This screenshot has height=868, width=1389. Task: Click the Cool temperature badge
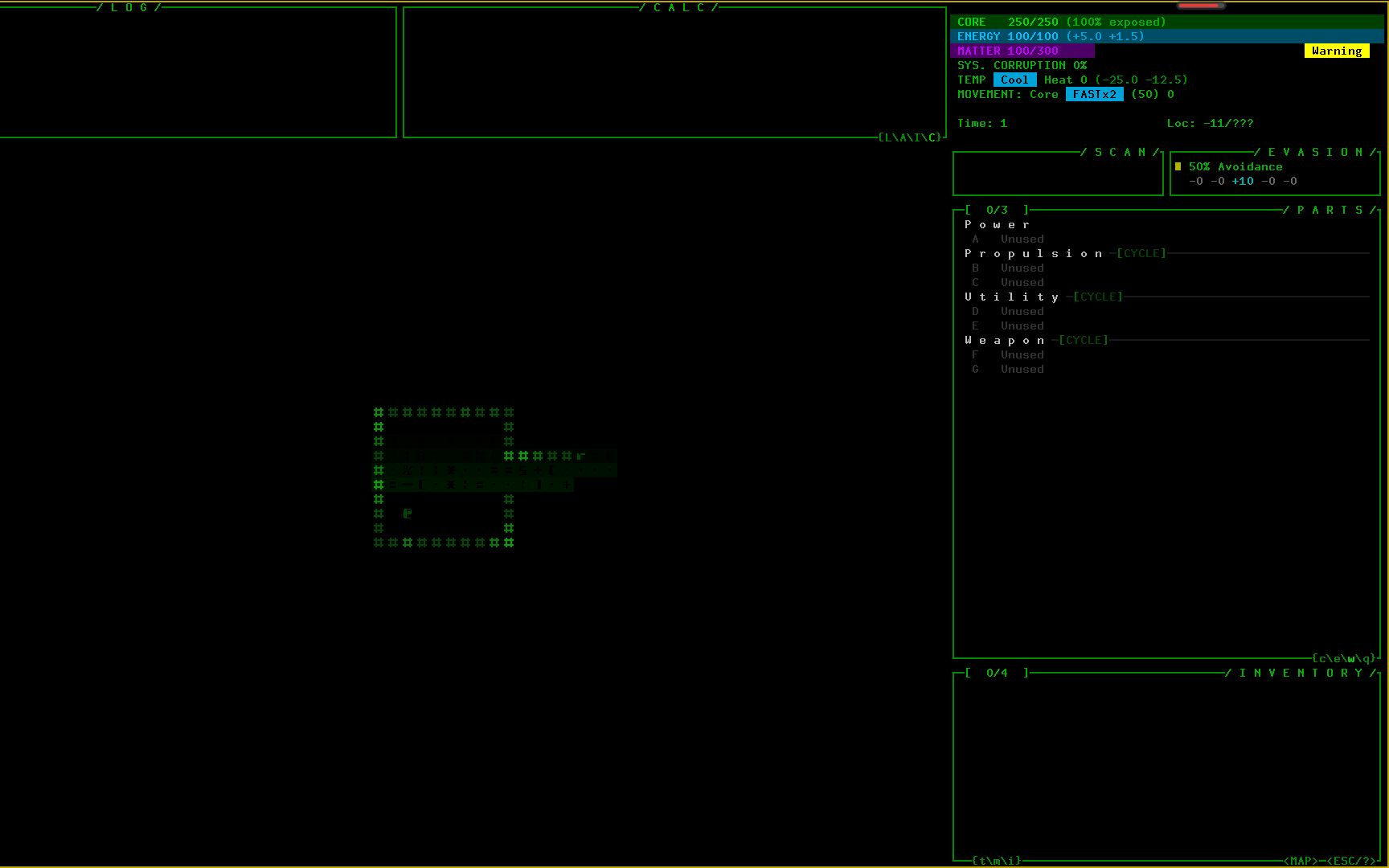tap(1014, 80)
